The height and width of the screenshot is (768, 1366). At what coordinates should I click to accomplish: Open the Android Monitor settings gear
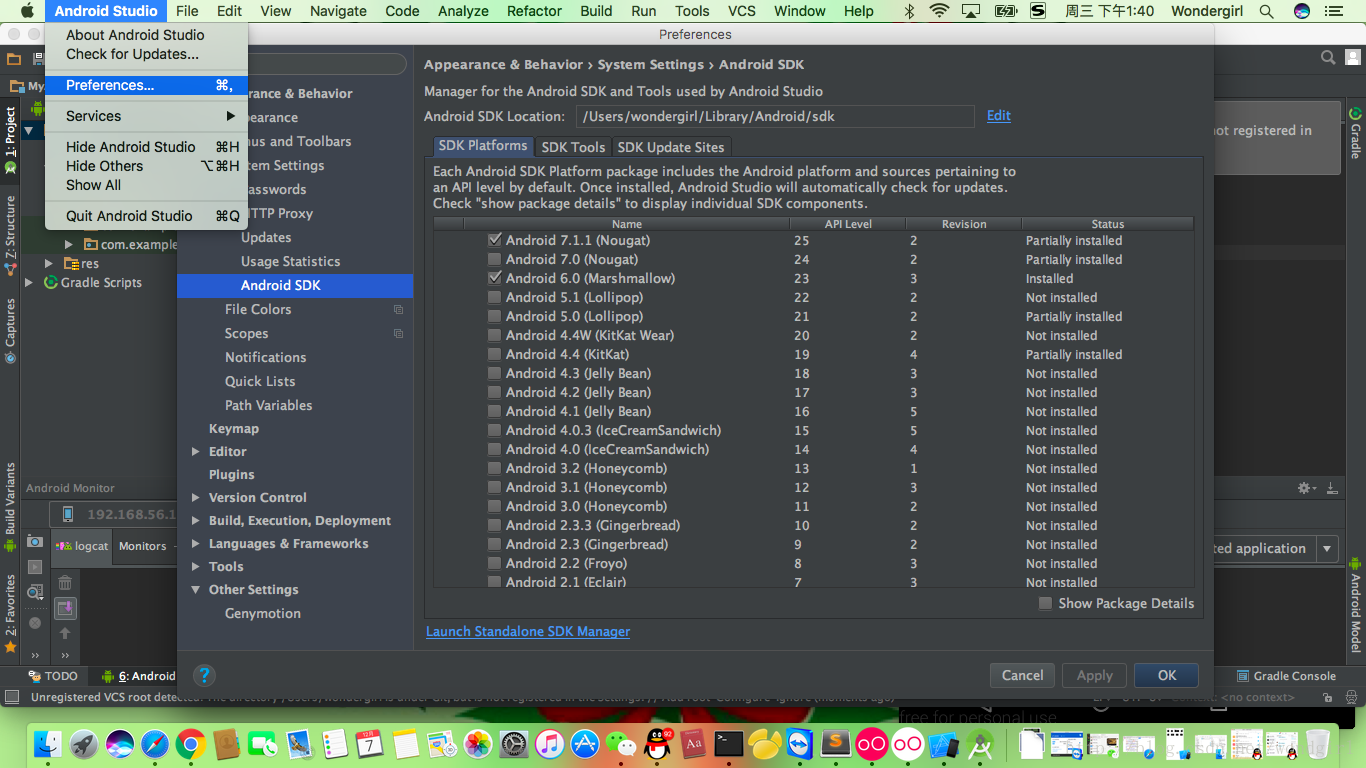[x=1305, y=488]
